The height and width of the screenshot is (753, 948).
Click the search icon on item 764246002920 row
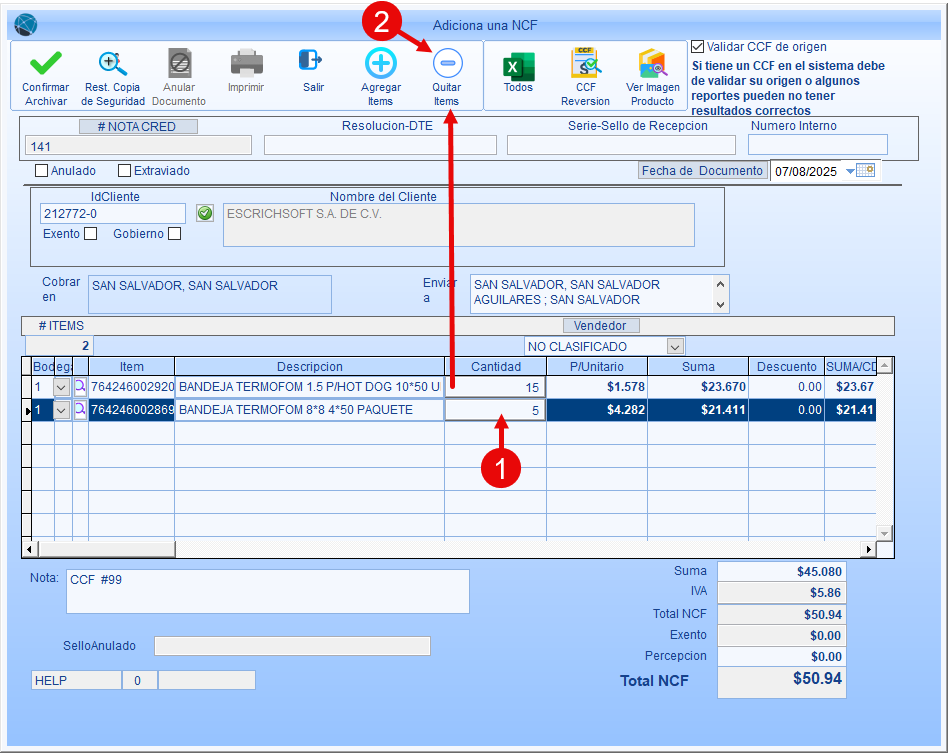(80, 386)
